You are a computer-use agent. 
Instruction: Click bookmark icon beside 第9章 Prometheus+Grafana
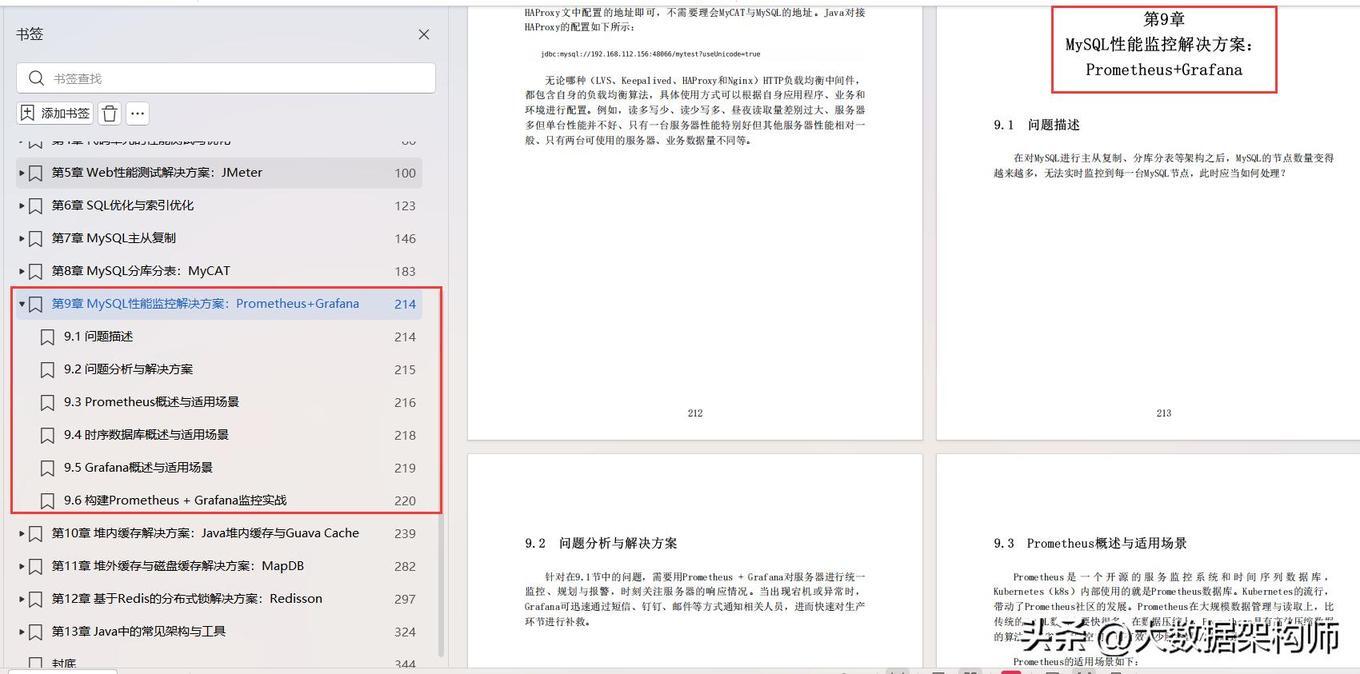pos(36,304)
